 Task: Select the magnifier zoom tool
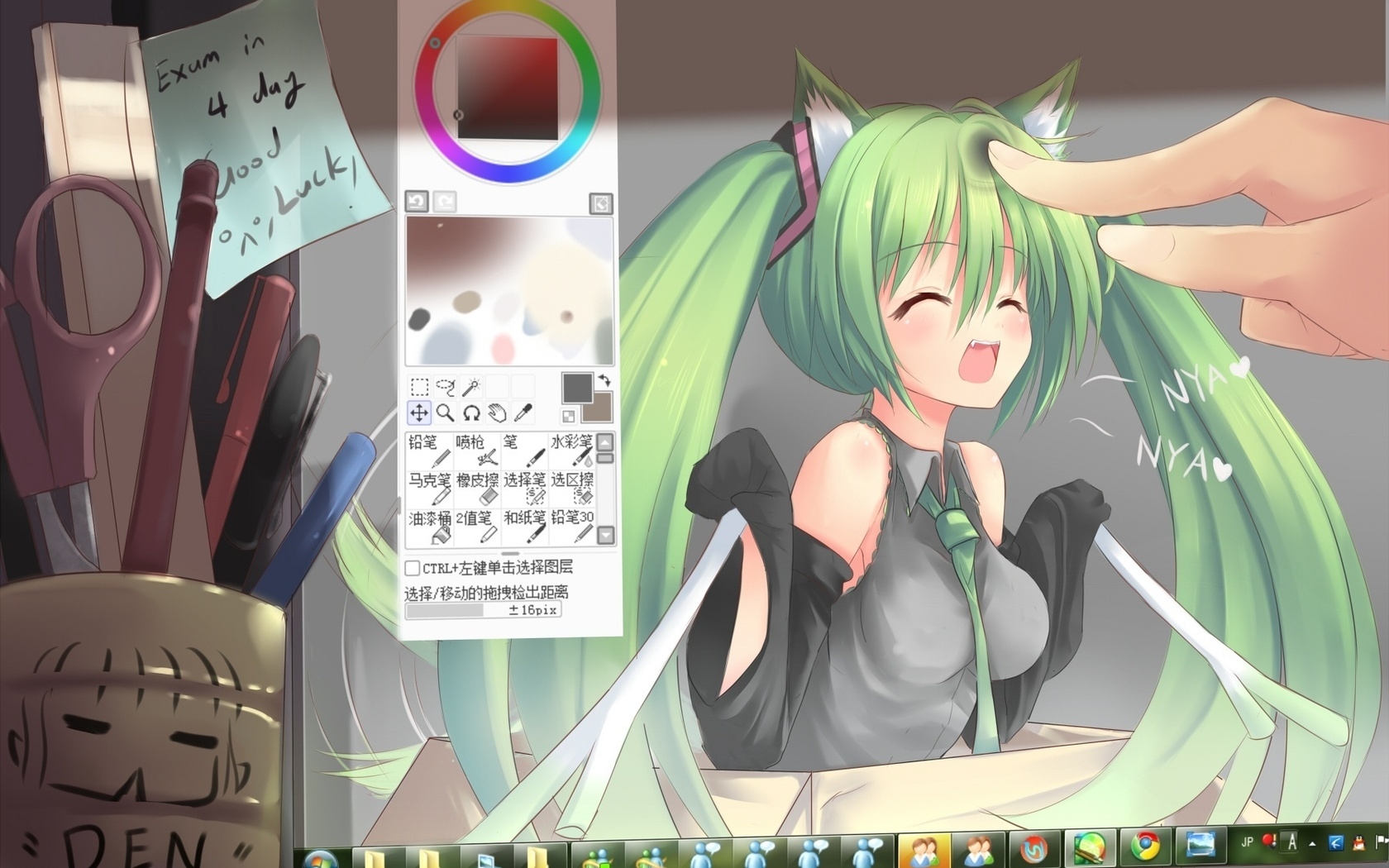[x=445, y=413]
